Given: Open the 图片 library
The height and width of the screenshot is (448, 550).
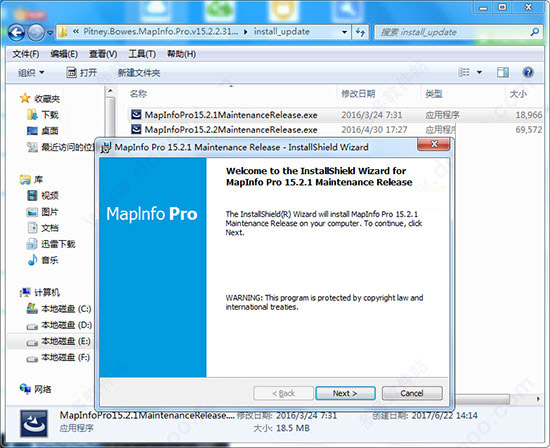Looking at the screenshot, I should click(x=43, y=212).
